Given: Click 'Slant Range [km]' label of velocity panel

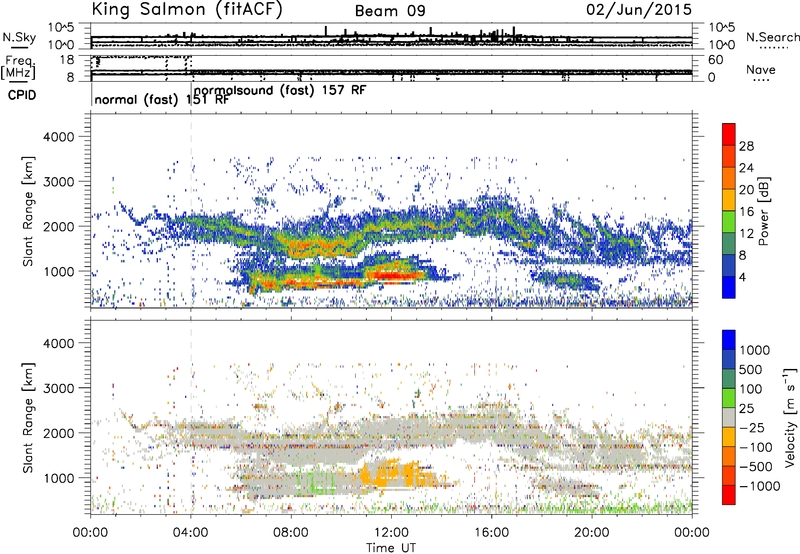Looking at the screenshot, I should (28, 418).
